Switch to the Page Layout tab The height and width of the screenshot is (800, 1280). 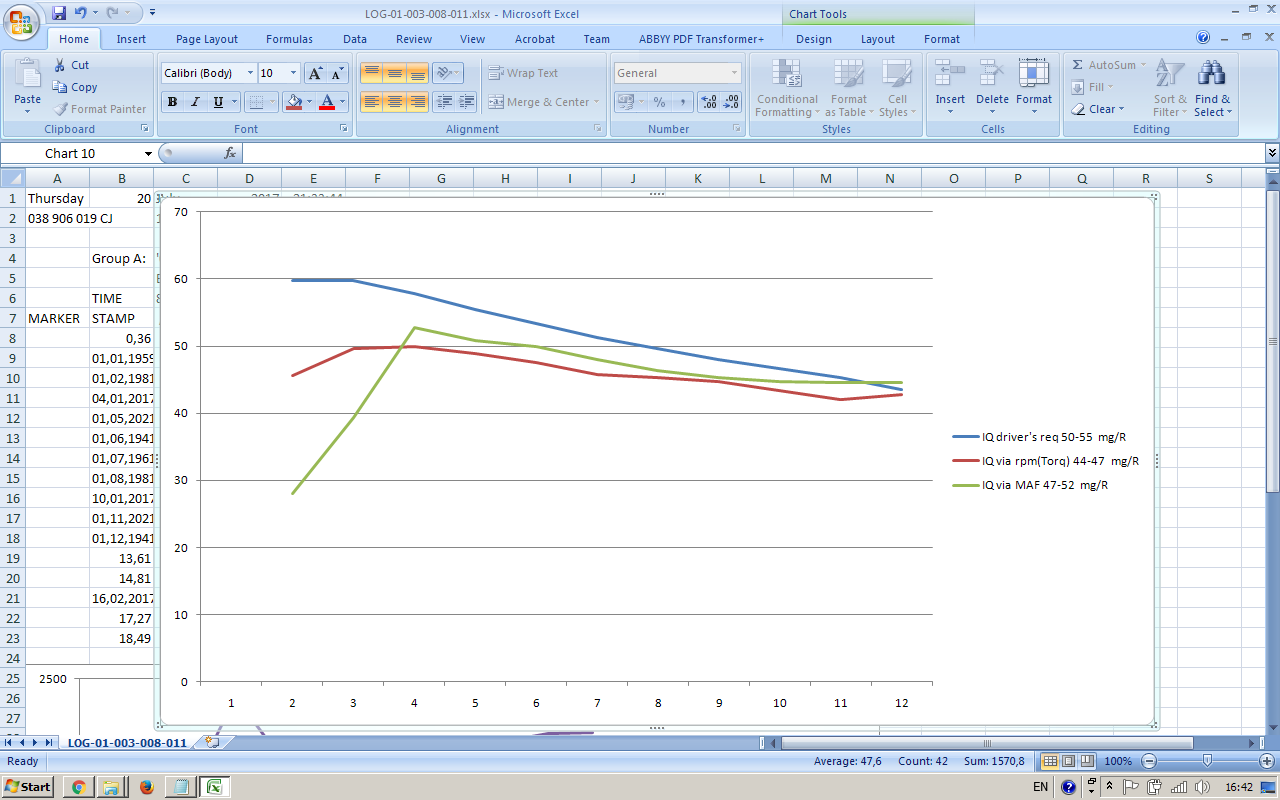(207, 39)
